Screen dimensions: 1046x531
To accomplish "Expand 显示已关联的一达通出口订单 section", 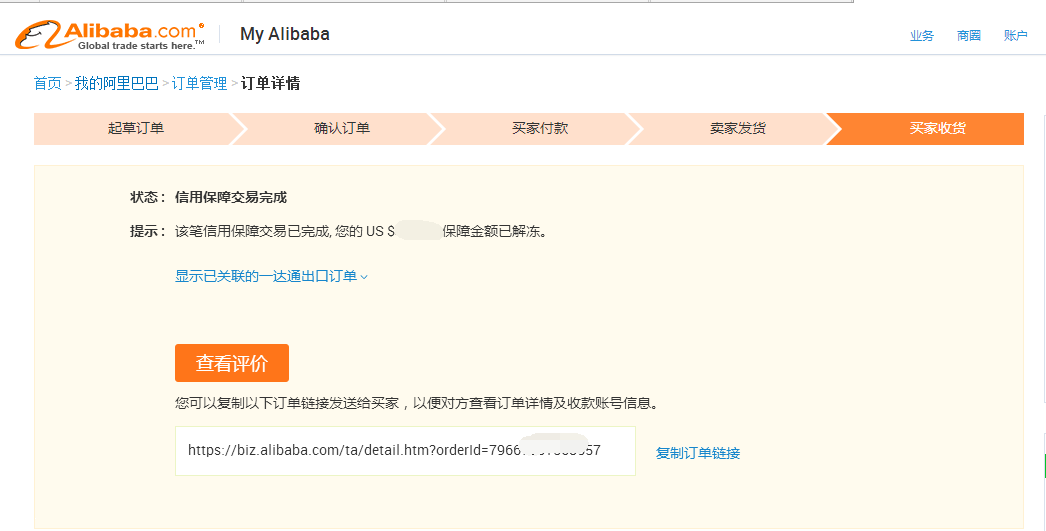I will [271, 277].
